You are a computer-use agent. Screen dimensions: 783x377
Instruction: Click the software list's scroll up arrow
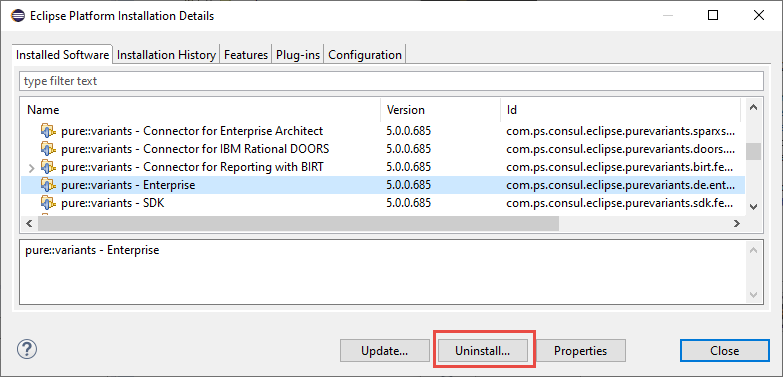pos(754,107)
